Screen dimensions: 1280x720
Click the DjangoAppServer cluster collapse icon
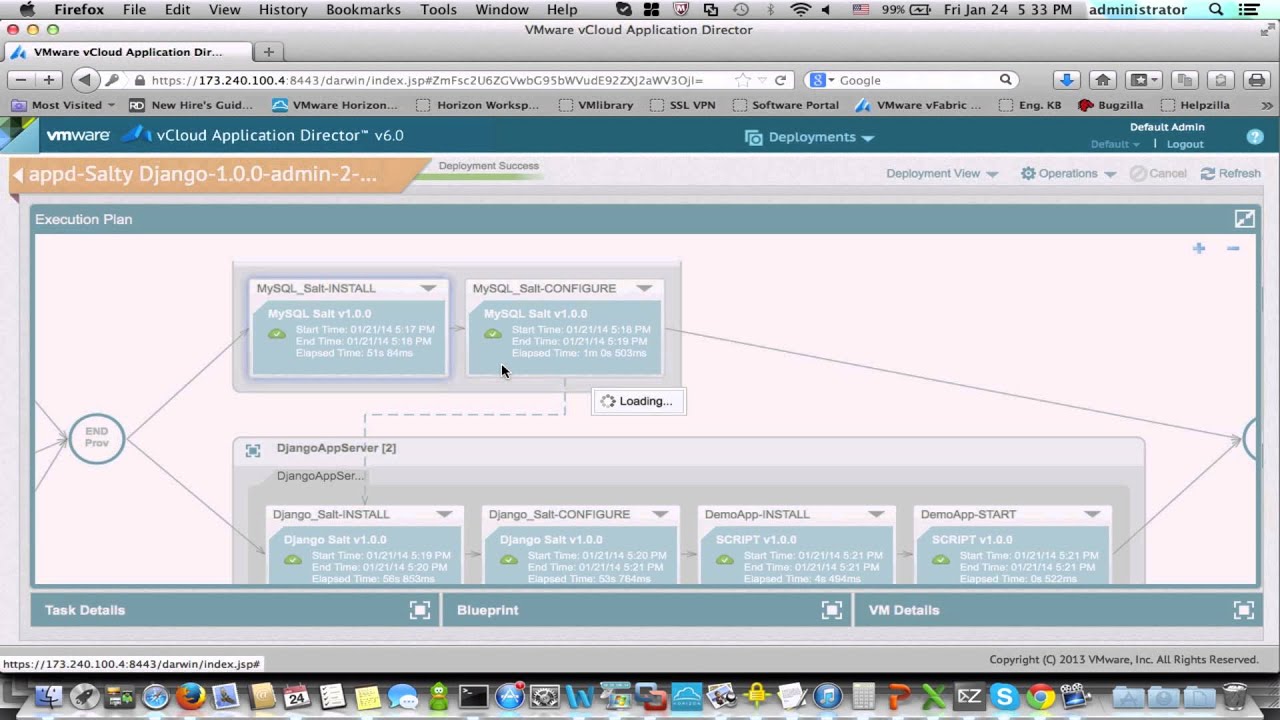pyautogui.click(x=253, y=451)
